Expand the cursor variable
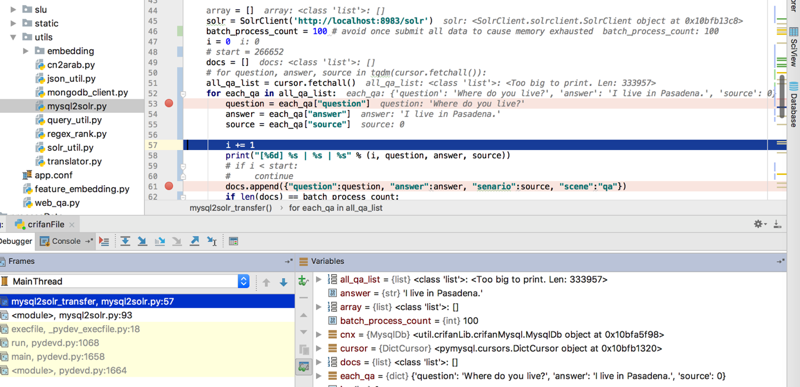 point(319,348)
